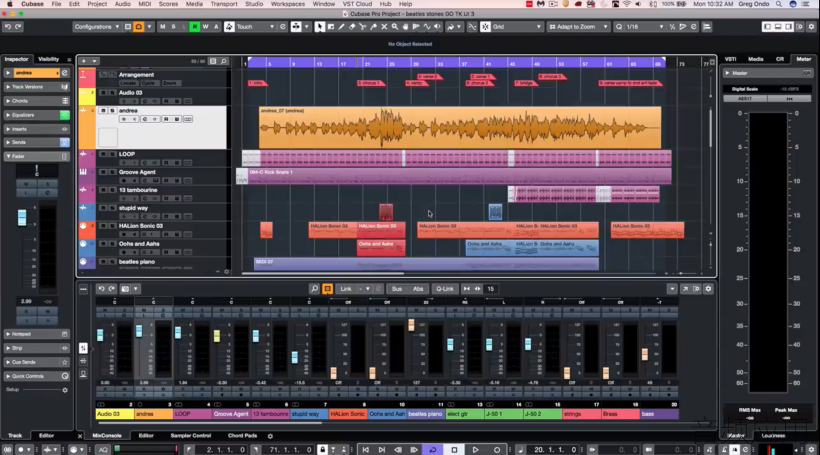This screenshot has height=455, width=820.
Task: Click the Spotlight search icon in menu bar
Action: (779, 4)
